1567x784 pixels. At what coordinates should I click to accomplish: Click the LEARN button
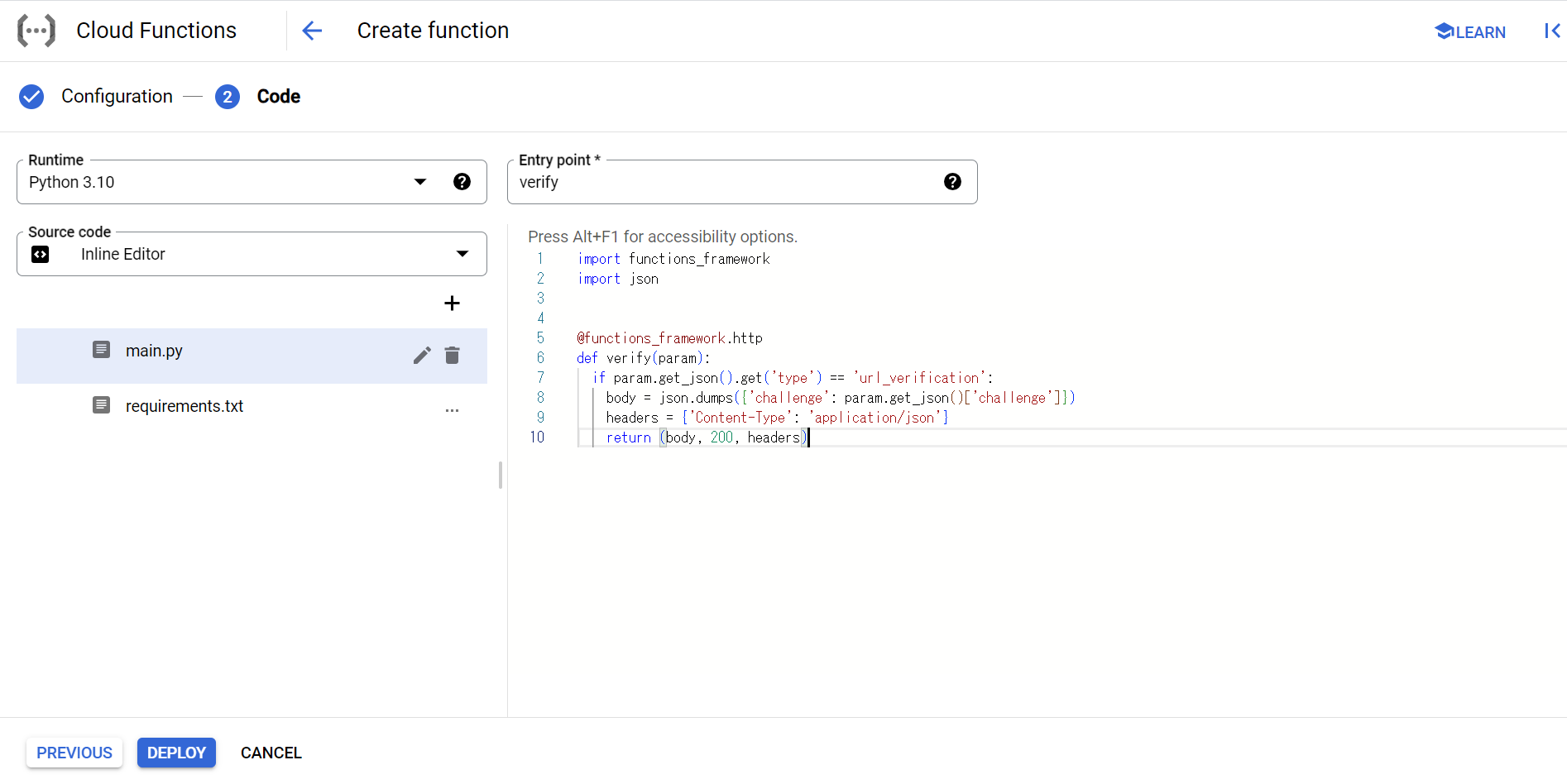pyautogui.click(x=1470, y=31)
